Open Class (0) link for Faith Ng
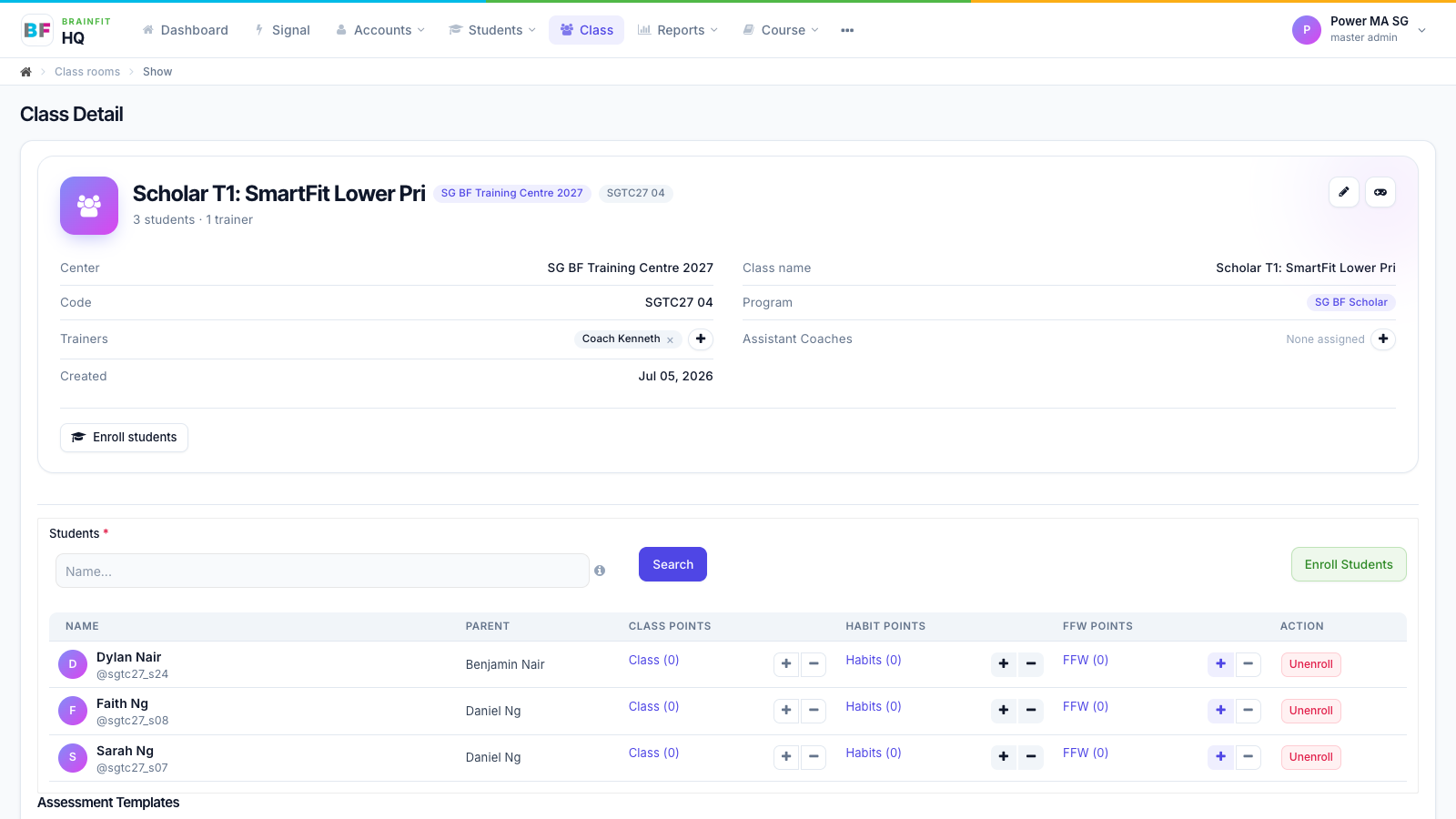The height and width of the screenshot is (819, 1456). tap(653, 706)
